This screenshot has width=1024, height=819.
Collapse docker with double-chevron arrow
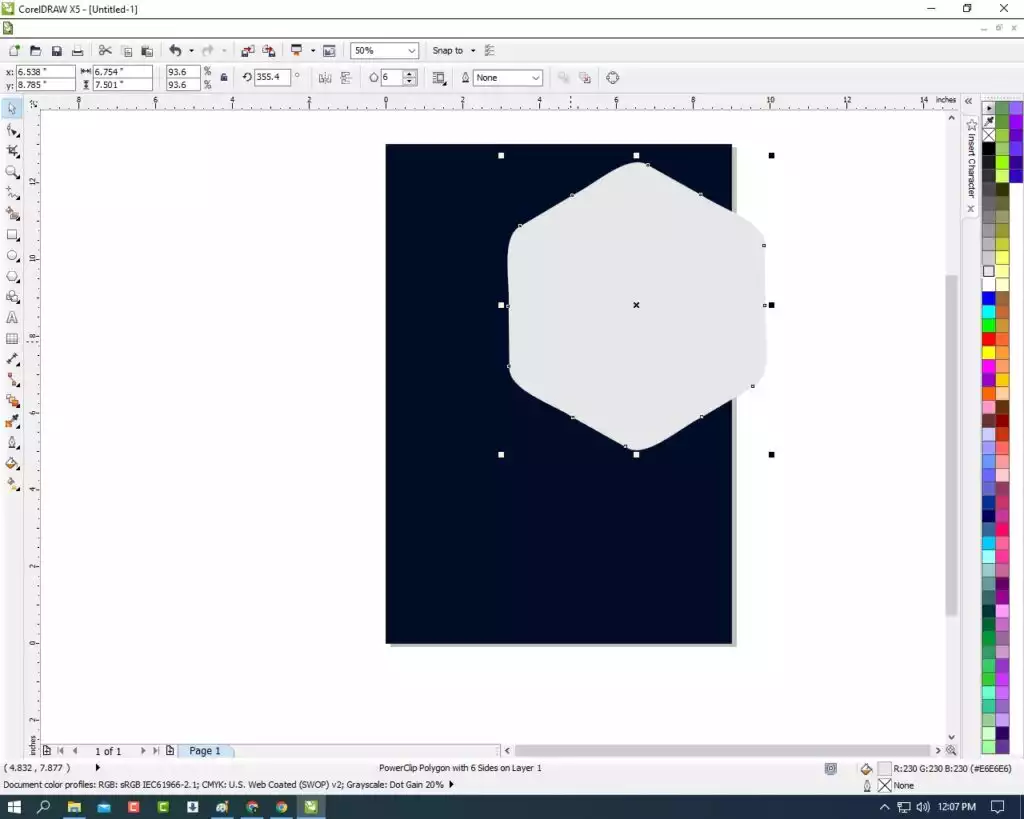point(968,101)
